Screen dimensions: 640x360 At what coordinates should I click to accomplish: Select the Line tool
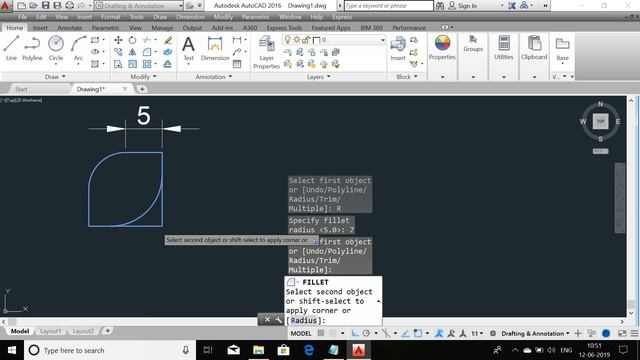click(x=11, y=48)
